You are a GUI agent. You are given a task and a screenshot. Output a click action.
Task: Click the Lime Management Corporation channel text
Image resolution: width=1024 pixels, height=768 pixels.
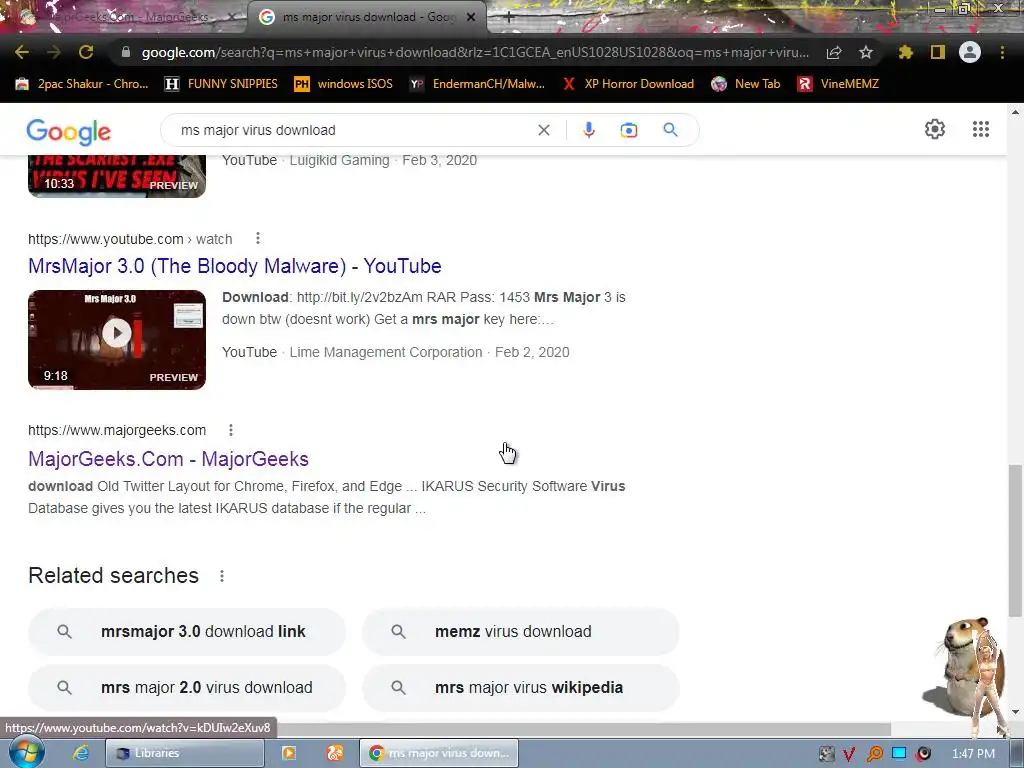386,352
